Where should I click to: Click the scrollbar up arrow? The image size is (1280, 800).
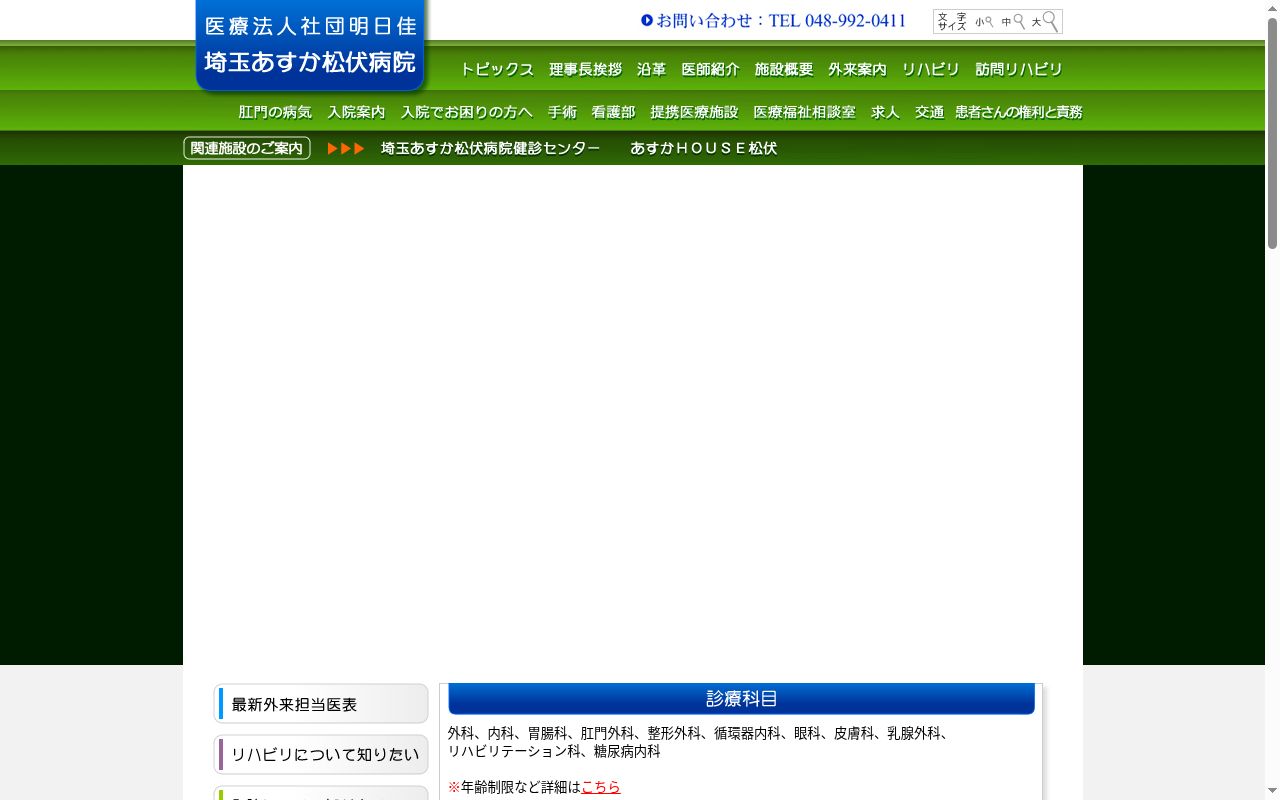[x=1272, y=6]
